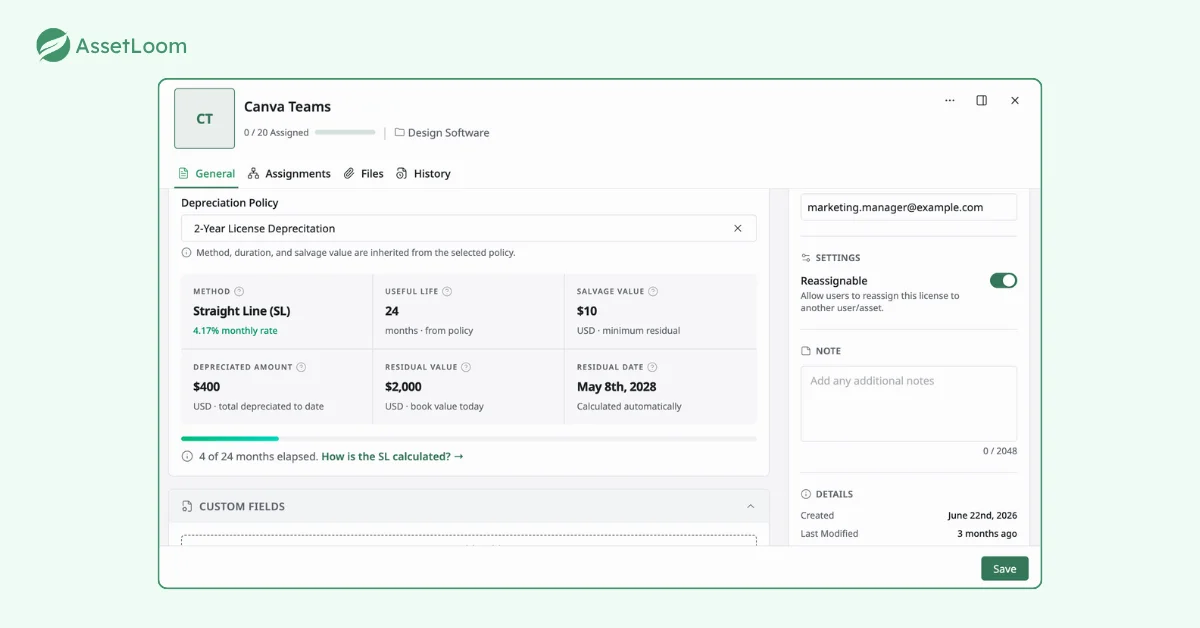The image size is (1200, 628).
Task: Show help for Residual Value
Action: click(466, 367)
